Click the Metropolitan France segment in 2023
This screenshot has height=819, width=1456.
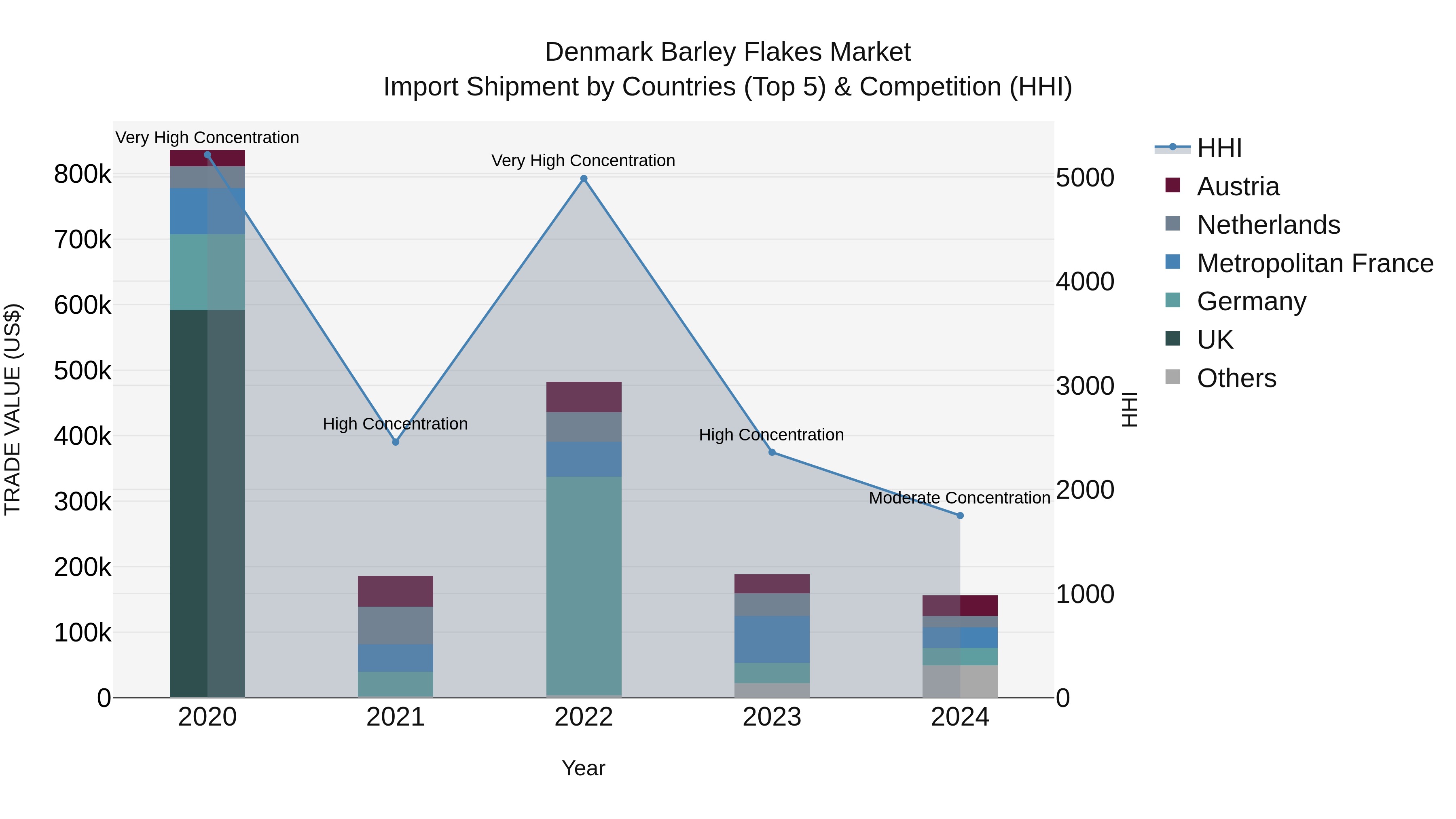pos(772,639)
